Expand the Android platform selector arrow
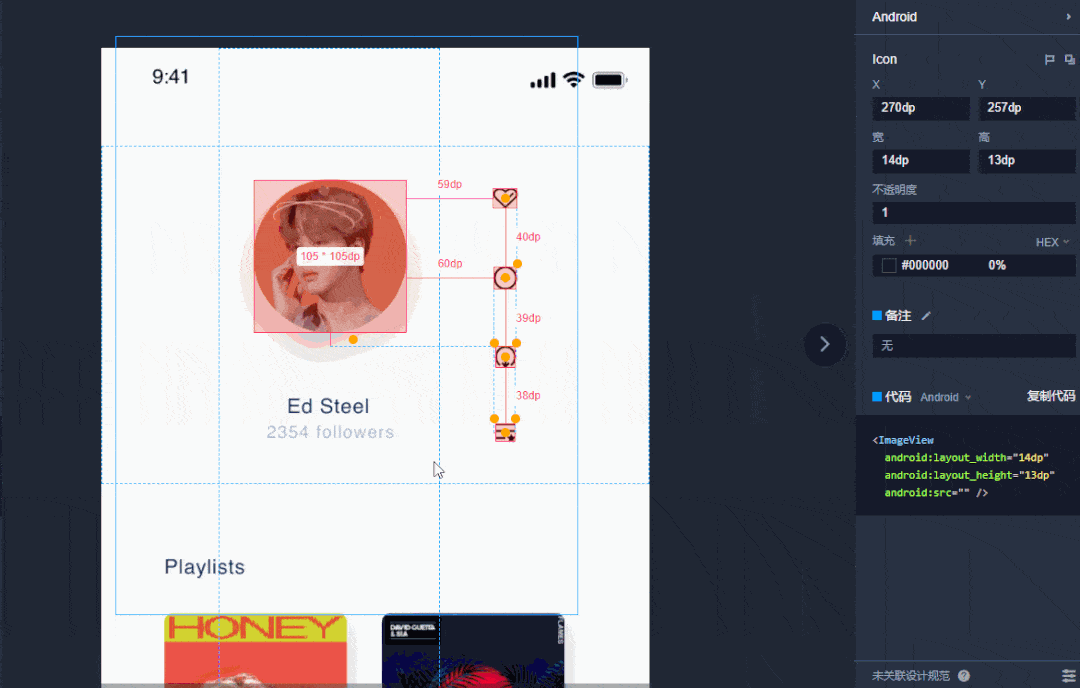 click(x=1068, y=17)
